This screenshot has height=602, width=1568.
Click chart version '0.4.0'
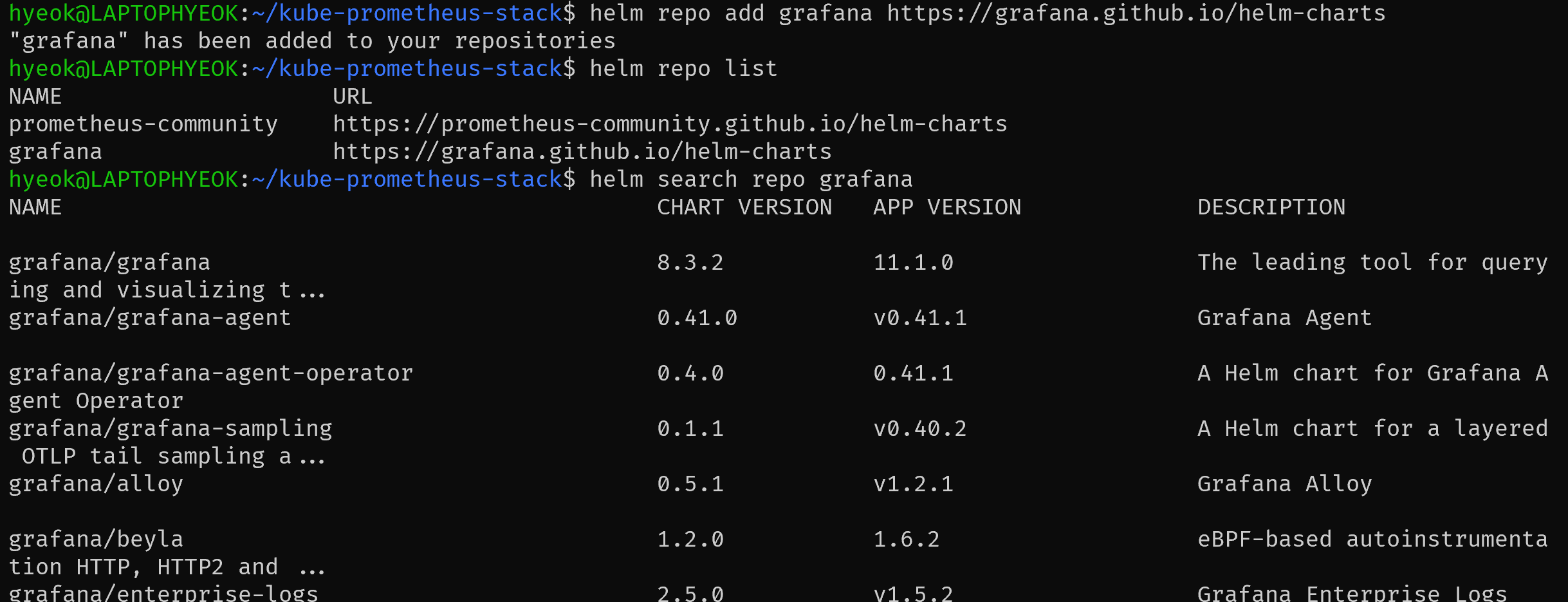(x=690, y=373)
